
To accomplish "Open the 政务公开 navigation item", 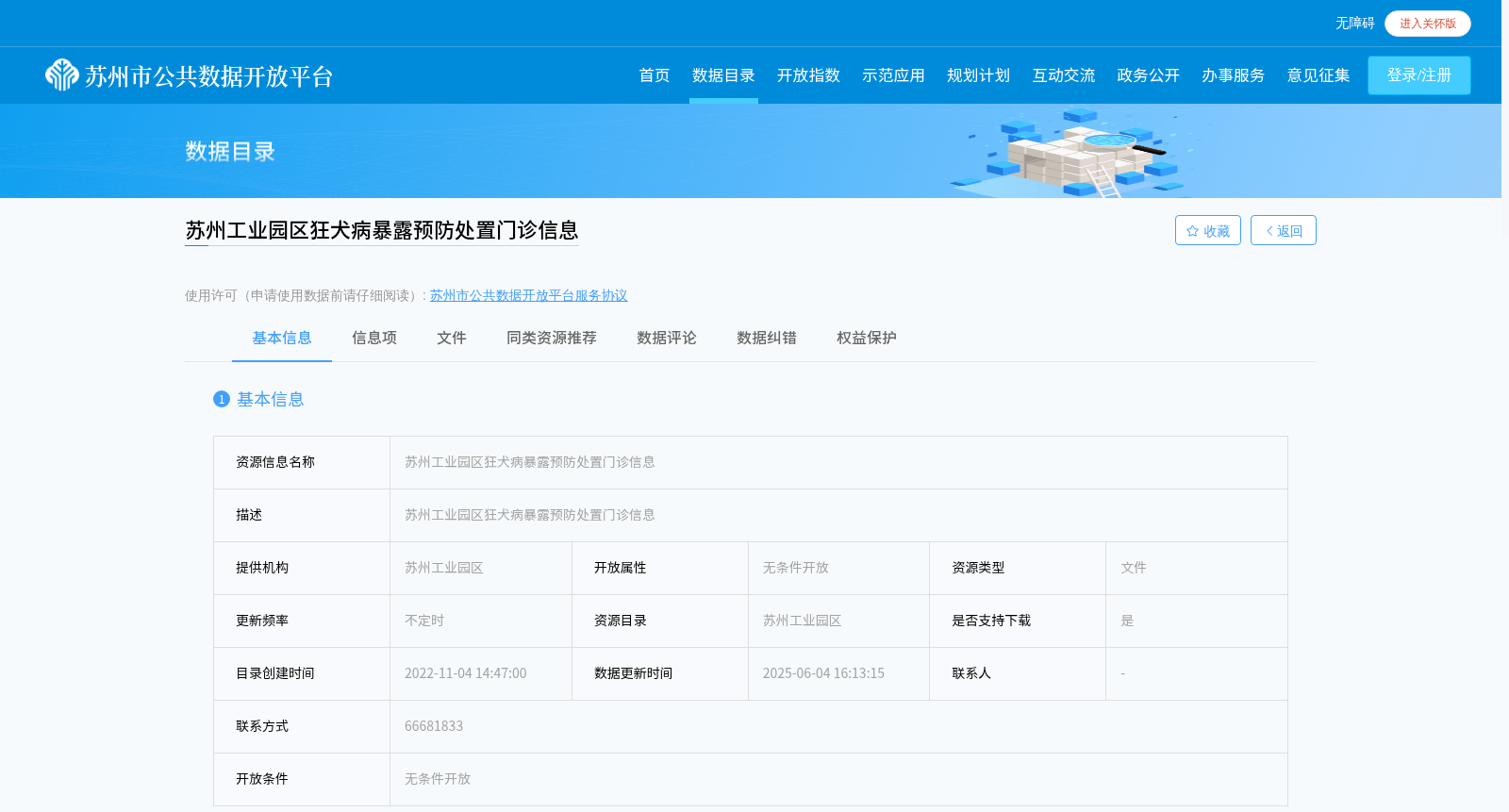I will 1149,75.
